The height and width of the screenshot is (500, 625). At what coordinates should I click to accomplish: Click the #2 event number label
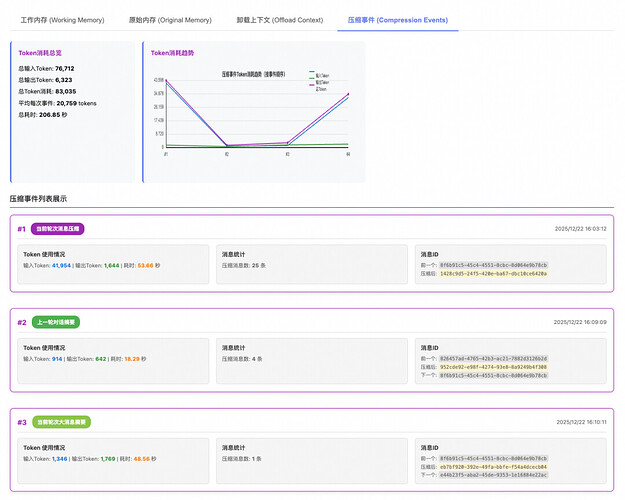click(x=21, y=323)
